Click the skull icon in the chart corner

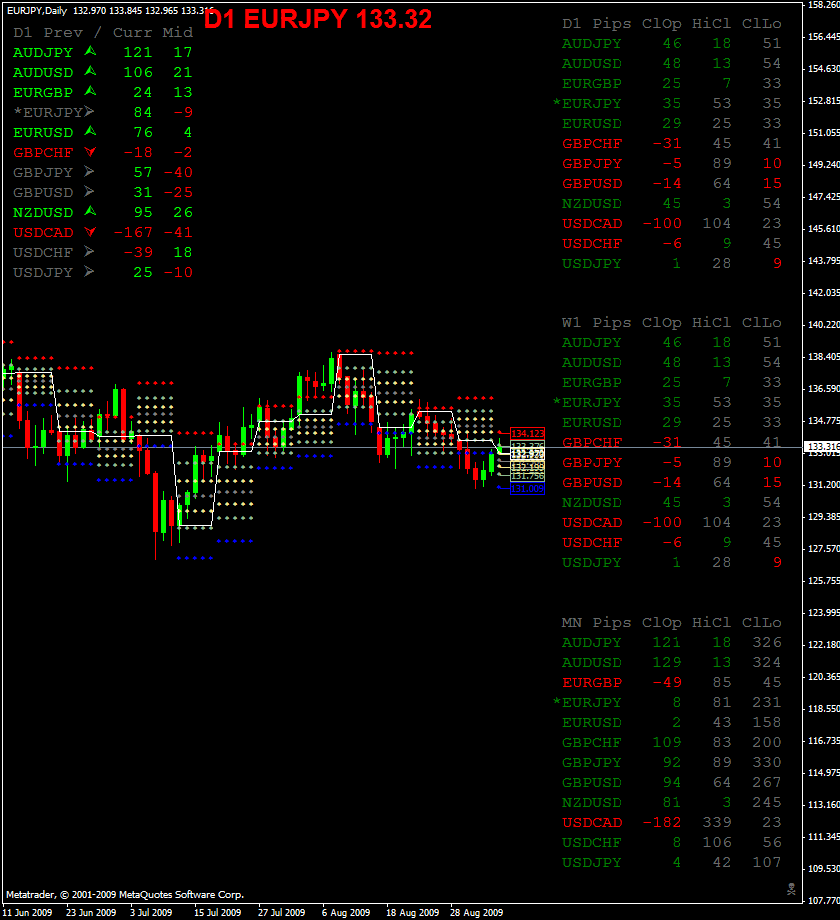click(x=791, y=889)
